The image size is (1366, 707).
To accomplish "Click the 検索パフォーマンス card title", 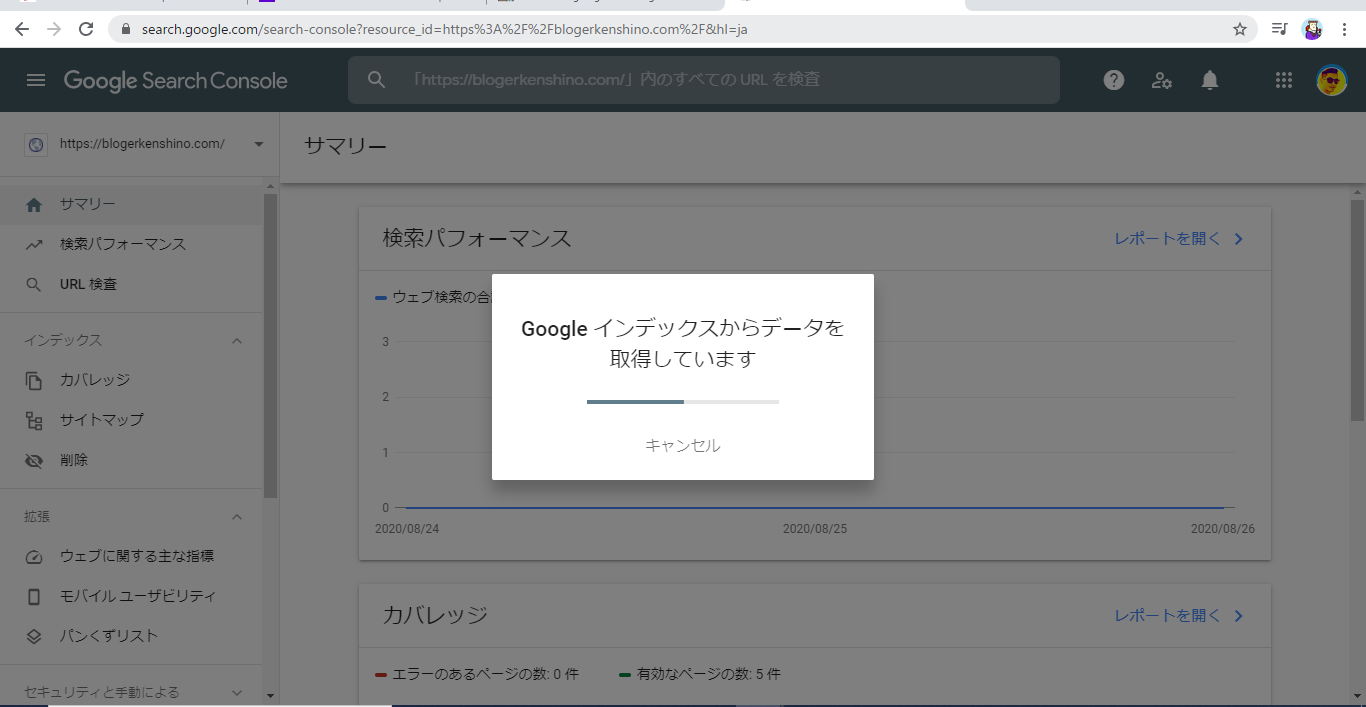I will (477, 239).
